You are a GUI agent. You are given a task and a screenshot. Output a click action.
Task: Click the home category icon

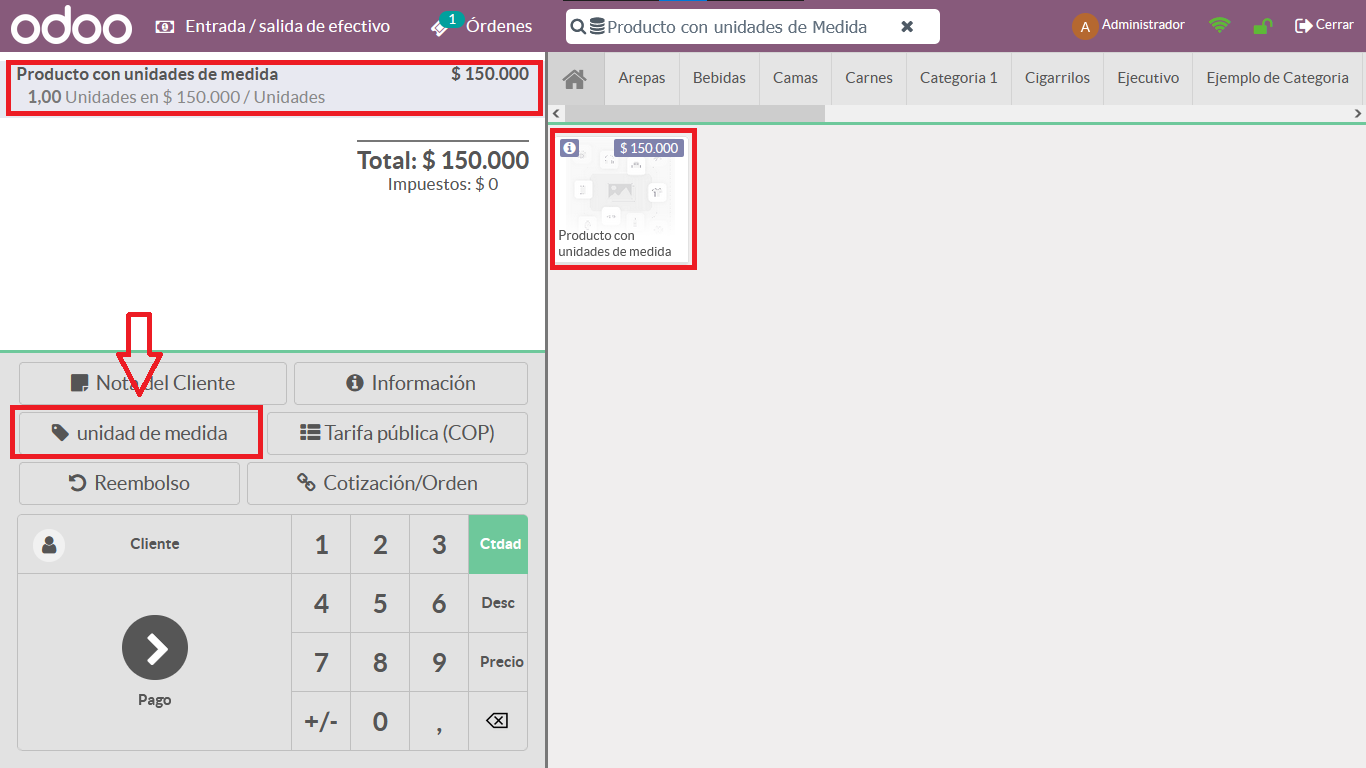[575, 78]
